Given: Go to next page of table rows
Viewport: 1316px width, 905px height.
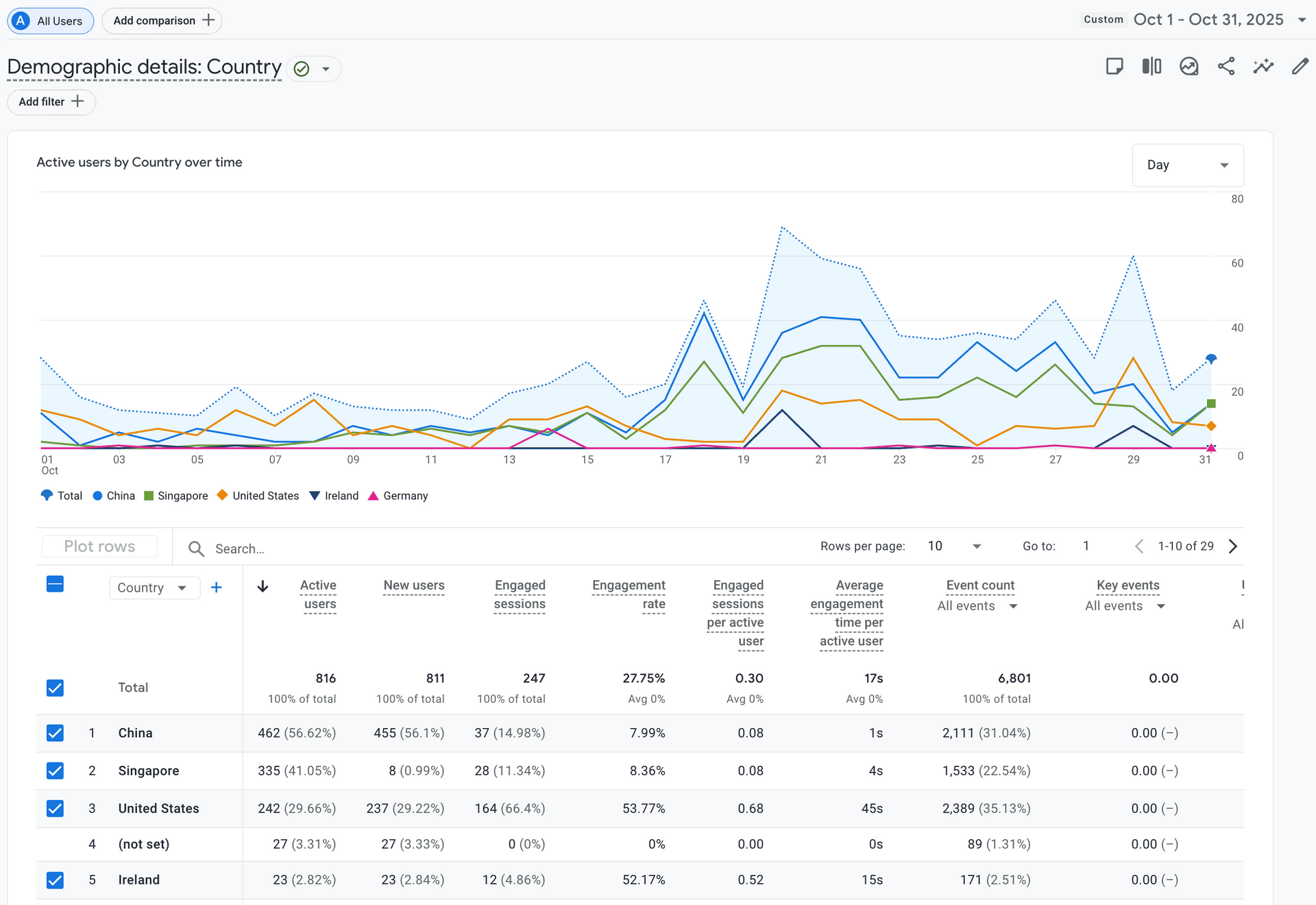Looking at the screenshot, I should (x=1233, y=546).
